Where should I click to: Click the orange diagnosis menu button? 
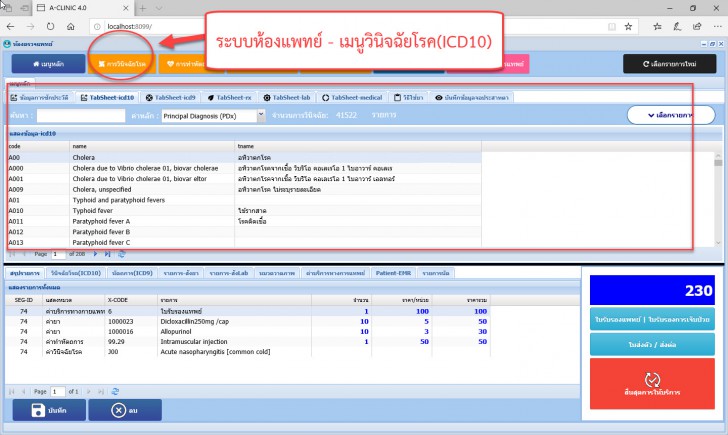click(x=122, y=64)
